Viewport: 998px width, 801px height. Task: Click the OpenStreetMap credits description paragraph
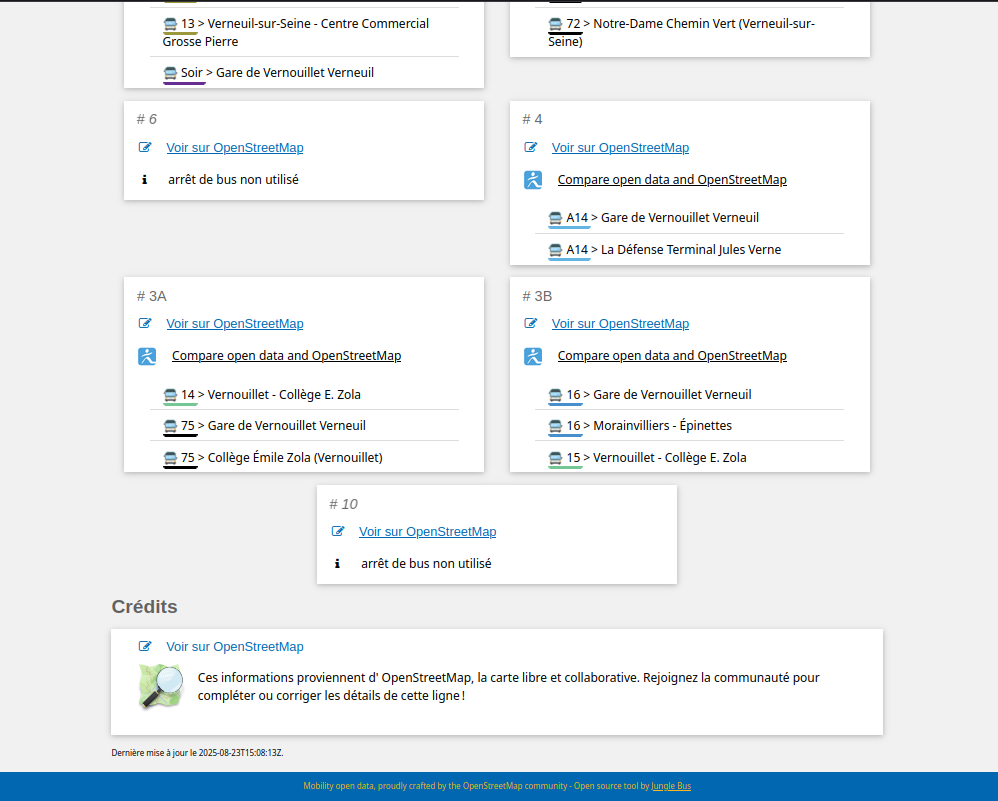point(509,686)
